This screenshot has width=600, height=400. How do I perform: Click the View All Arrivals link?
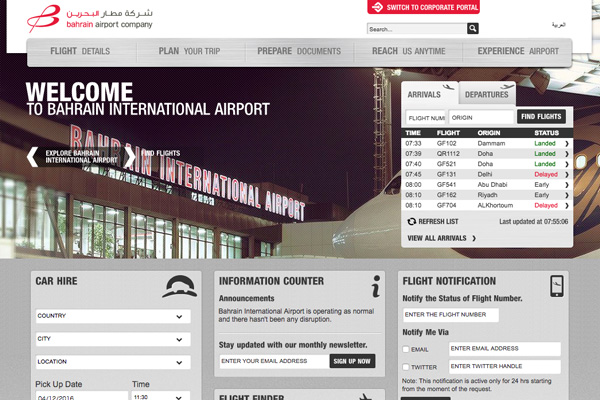coord(442,238)
